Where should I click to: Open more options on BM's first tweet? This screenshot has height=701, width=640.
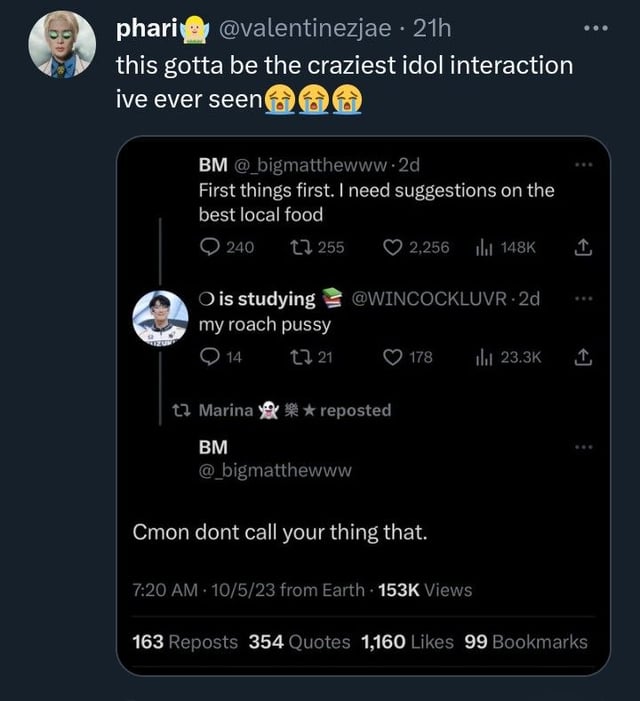pos(585,164)
